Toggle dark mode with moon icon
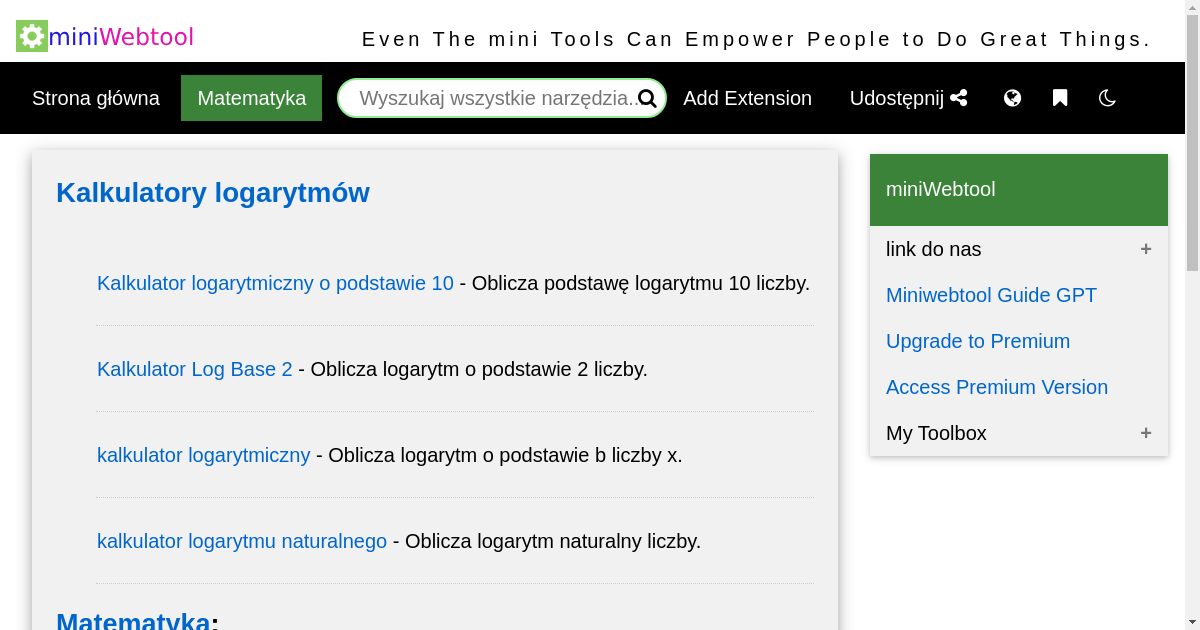1200x630 pixels. pos(1107,98)
